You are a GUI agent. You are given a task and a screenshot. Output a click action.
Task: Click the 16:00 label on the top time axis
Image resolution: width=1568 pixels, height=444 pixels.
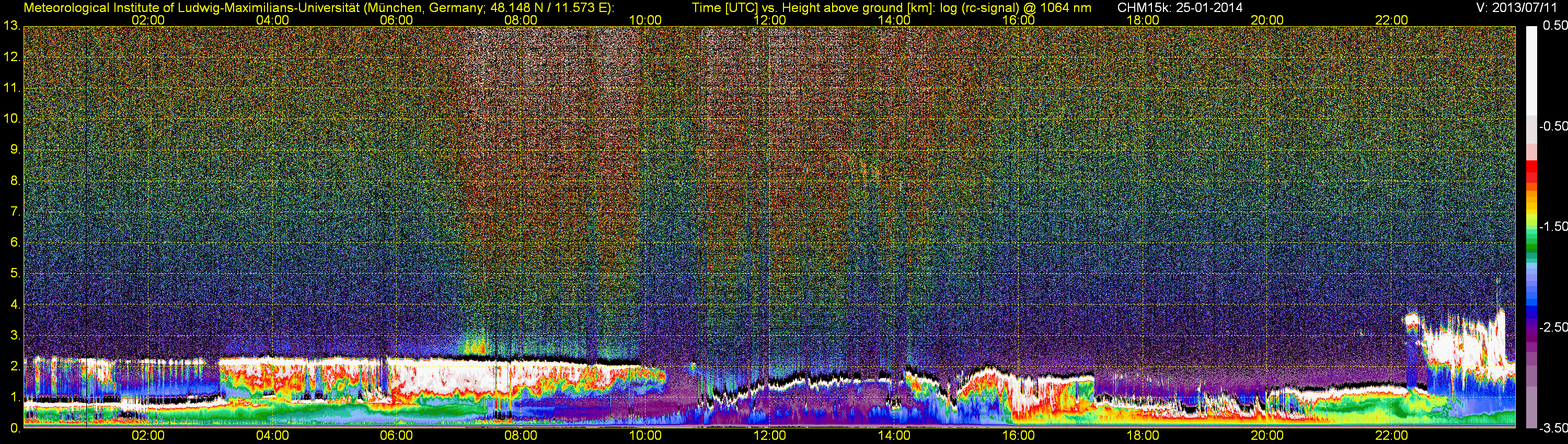pos(1018,20)
